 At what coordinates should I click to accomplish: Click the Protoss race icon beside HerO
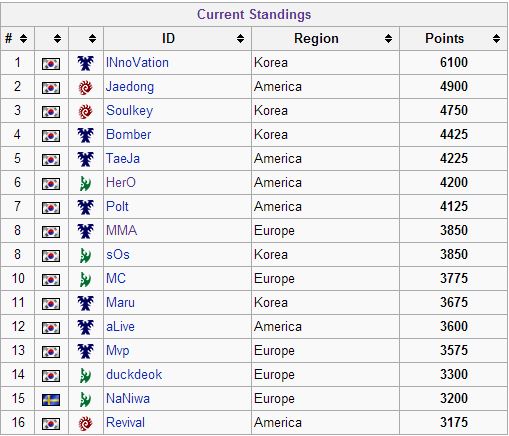(85, 183)
